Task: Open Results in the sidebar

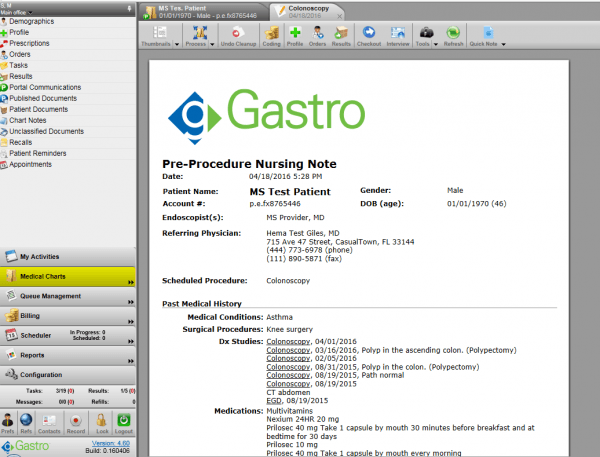Action: (21, 77)
